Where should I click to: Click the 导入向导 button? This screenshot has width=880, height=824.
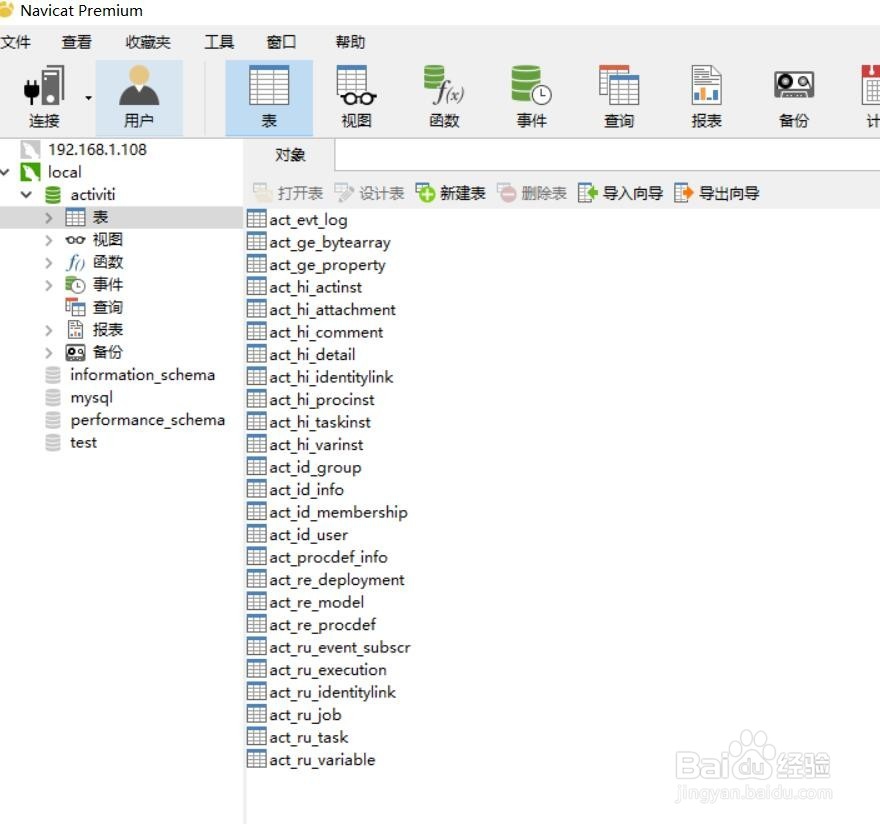(620, 194)
